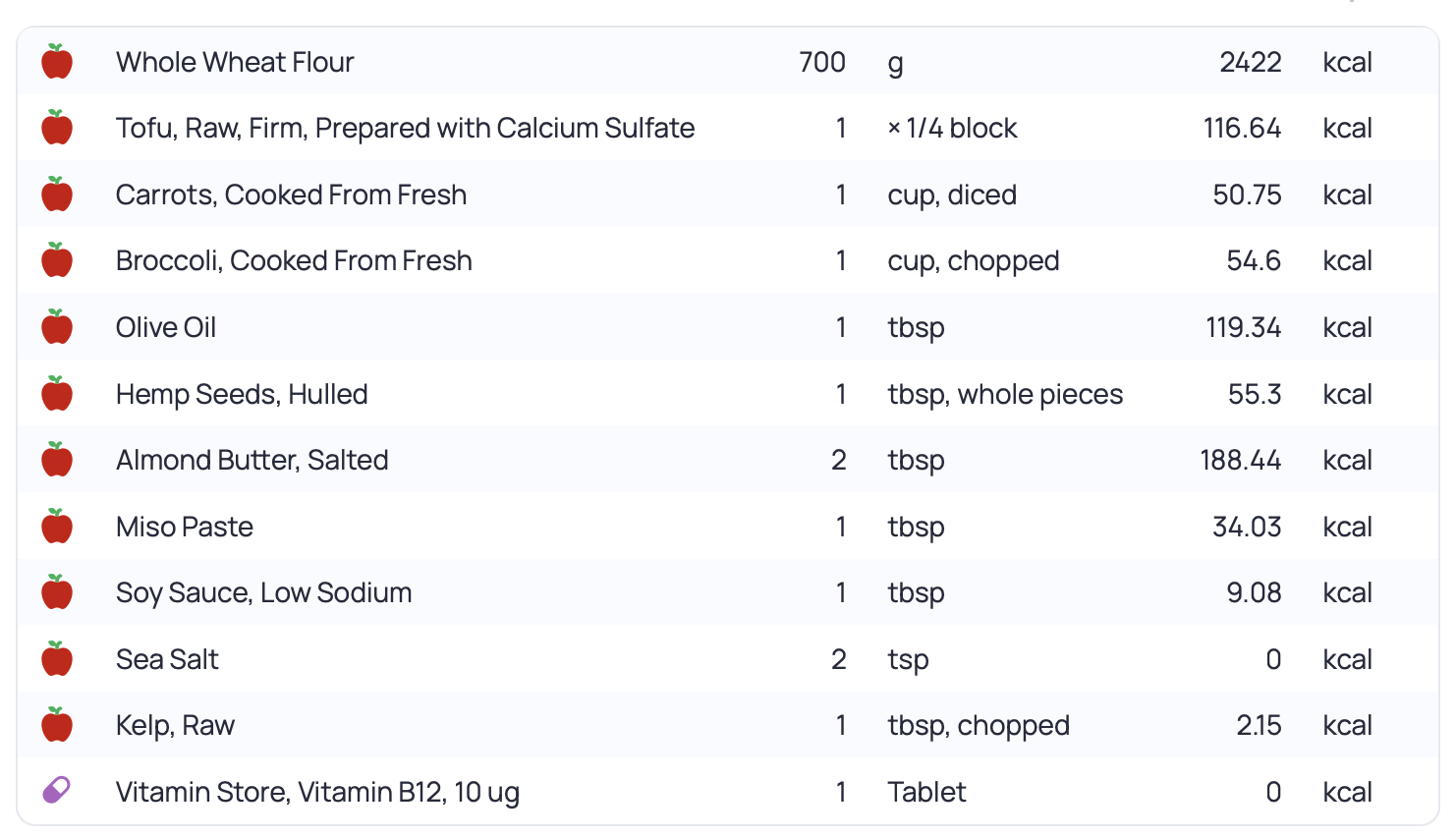Viewport: 1456px width, 837px height.
Task: Click the Tablet unit for Vitamin B12
Action: (x=926, y=792)
